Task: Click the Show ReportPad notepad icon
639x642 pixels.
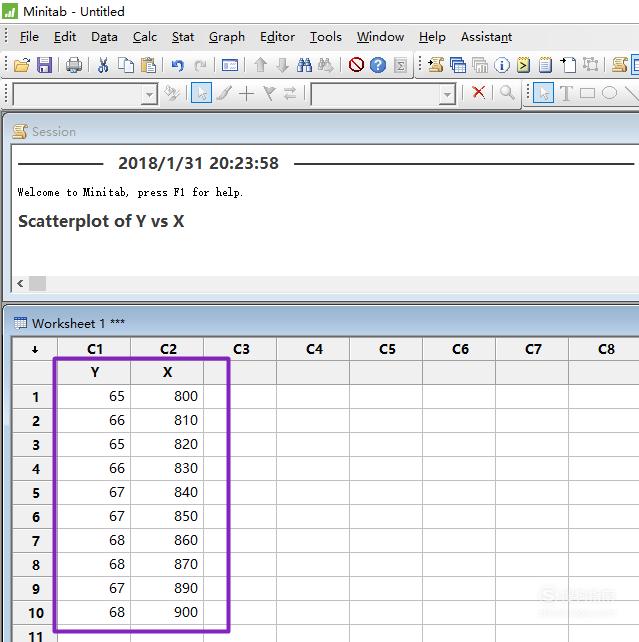Action: (545, 65)
